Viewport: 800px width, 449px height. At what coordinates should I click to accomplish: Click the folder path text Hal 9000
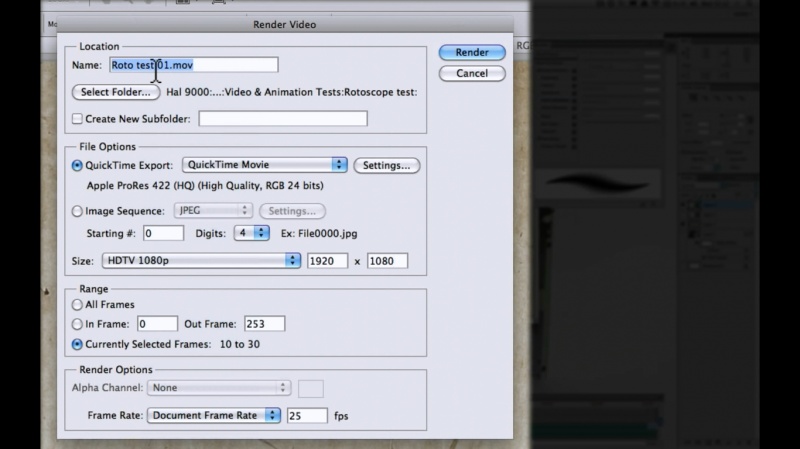(x=292, y=92)
